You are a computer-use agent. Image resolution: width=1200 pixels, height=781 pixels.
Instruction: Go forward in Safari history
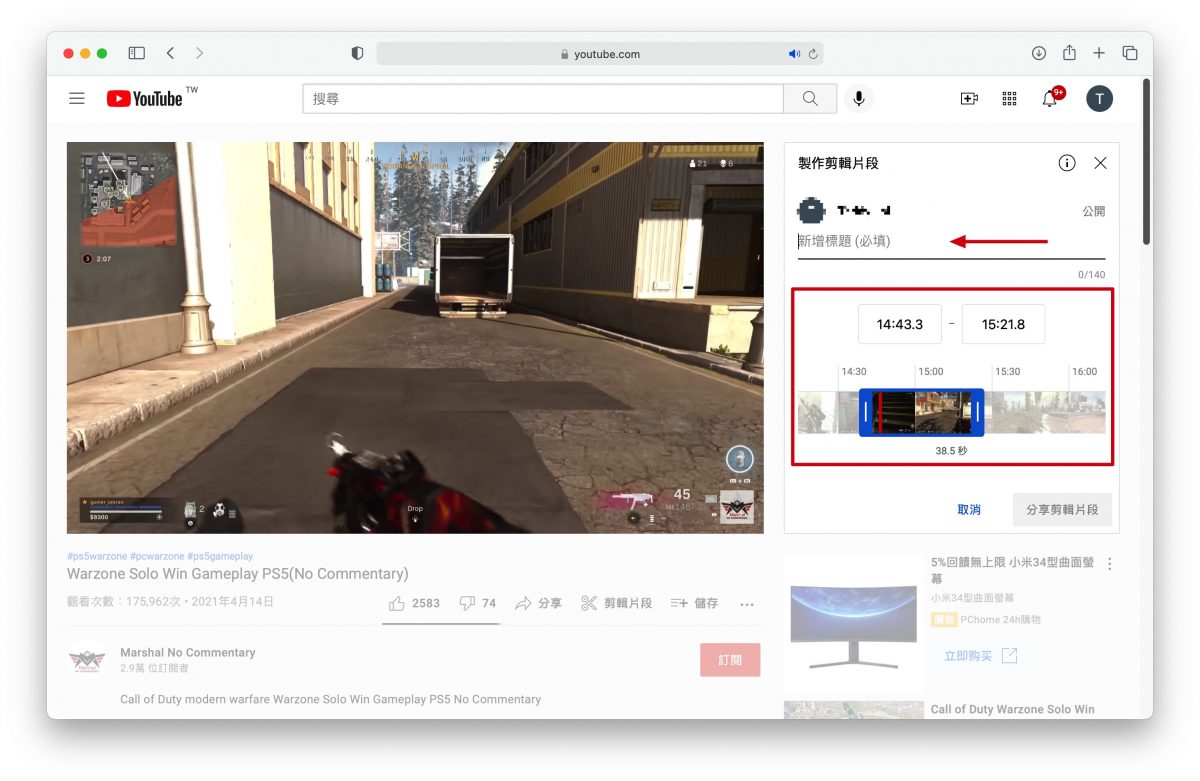coord(200,53)
